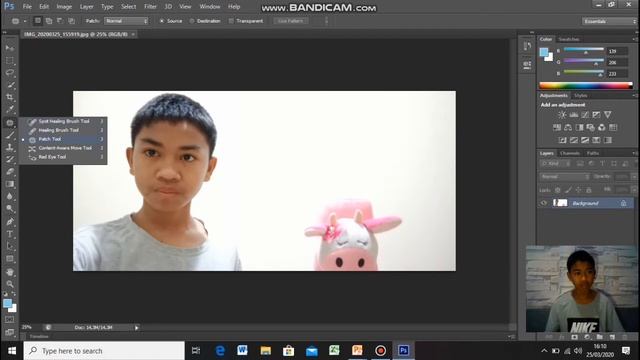This screenshot has height=360, width=640.
Task: Open the Kind layer filter dropdown
Action: pos(556,164)
